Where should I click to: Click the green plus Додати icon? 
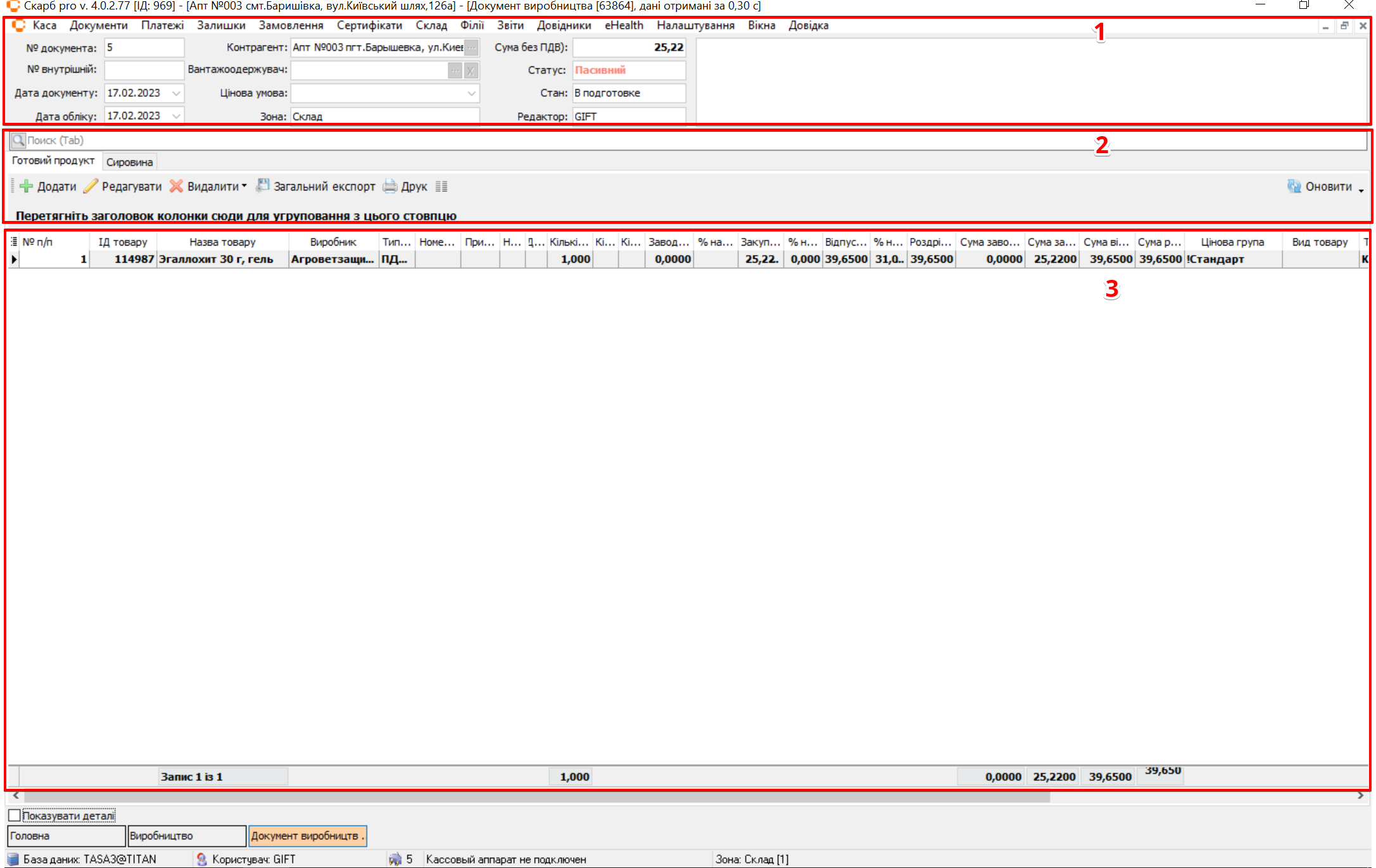coord(26,186)
